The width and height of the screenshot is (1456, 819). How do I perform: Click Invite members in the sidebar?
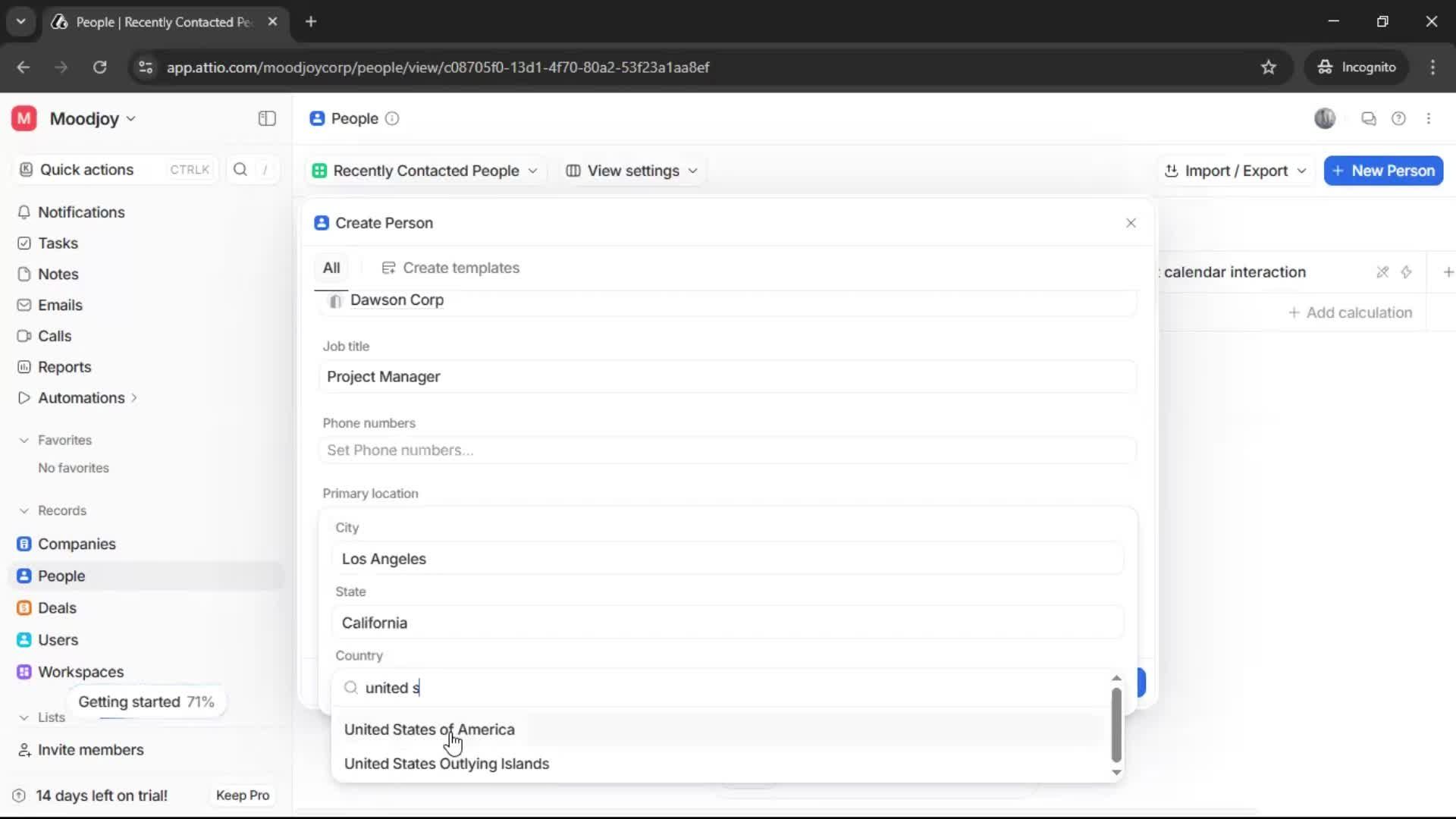(x=89, y=750)
